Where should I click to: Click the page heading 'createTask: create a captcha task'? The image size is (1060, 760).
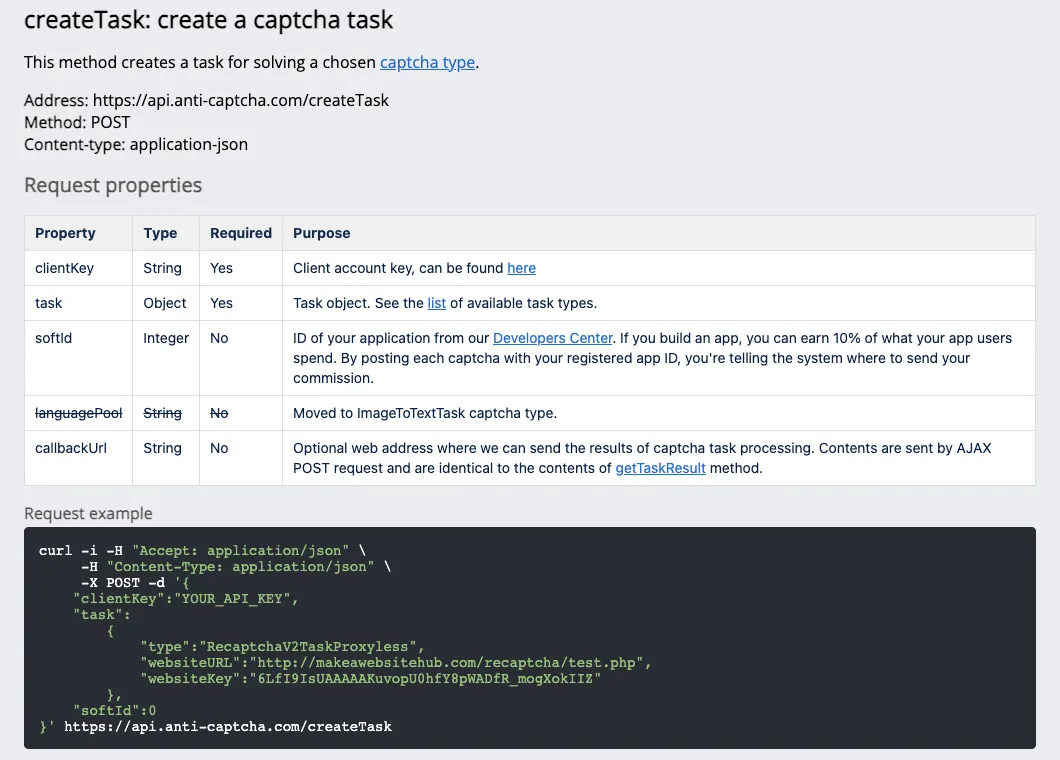[x=208, y=20]
